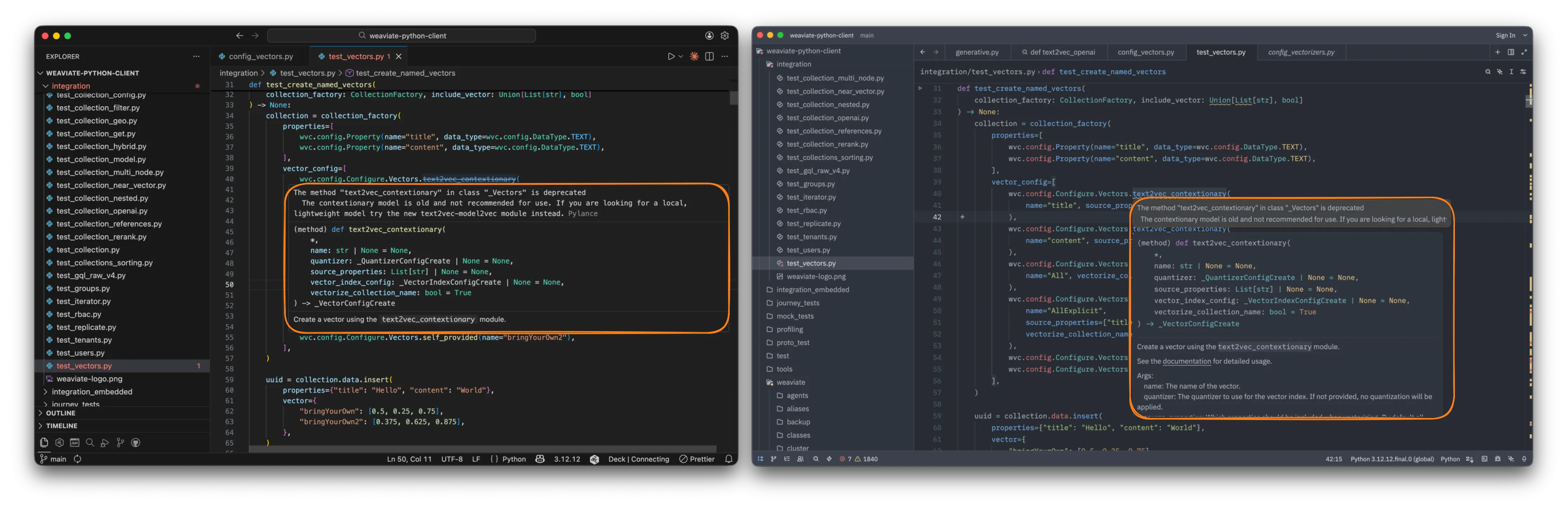
Task: Open test_collection_hybrid.py in VS Code Explorer
Action: [101, 147]
